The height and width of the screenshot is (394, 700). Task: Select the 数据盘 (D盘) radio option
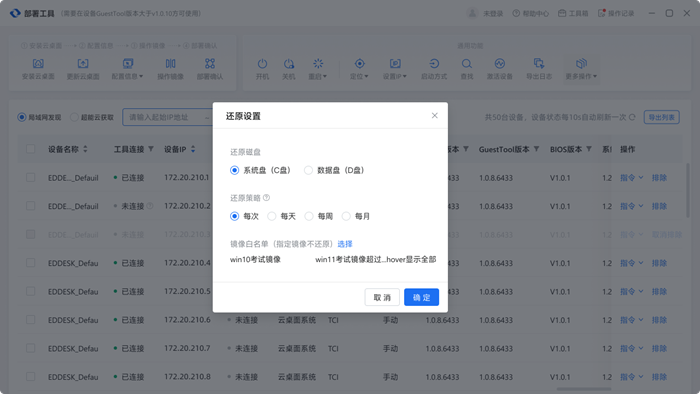[308, 170]
